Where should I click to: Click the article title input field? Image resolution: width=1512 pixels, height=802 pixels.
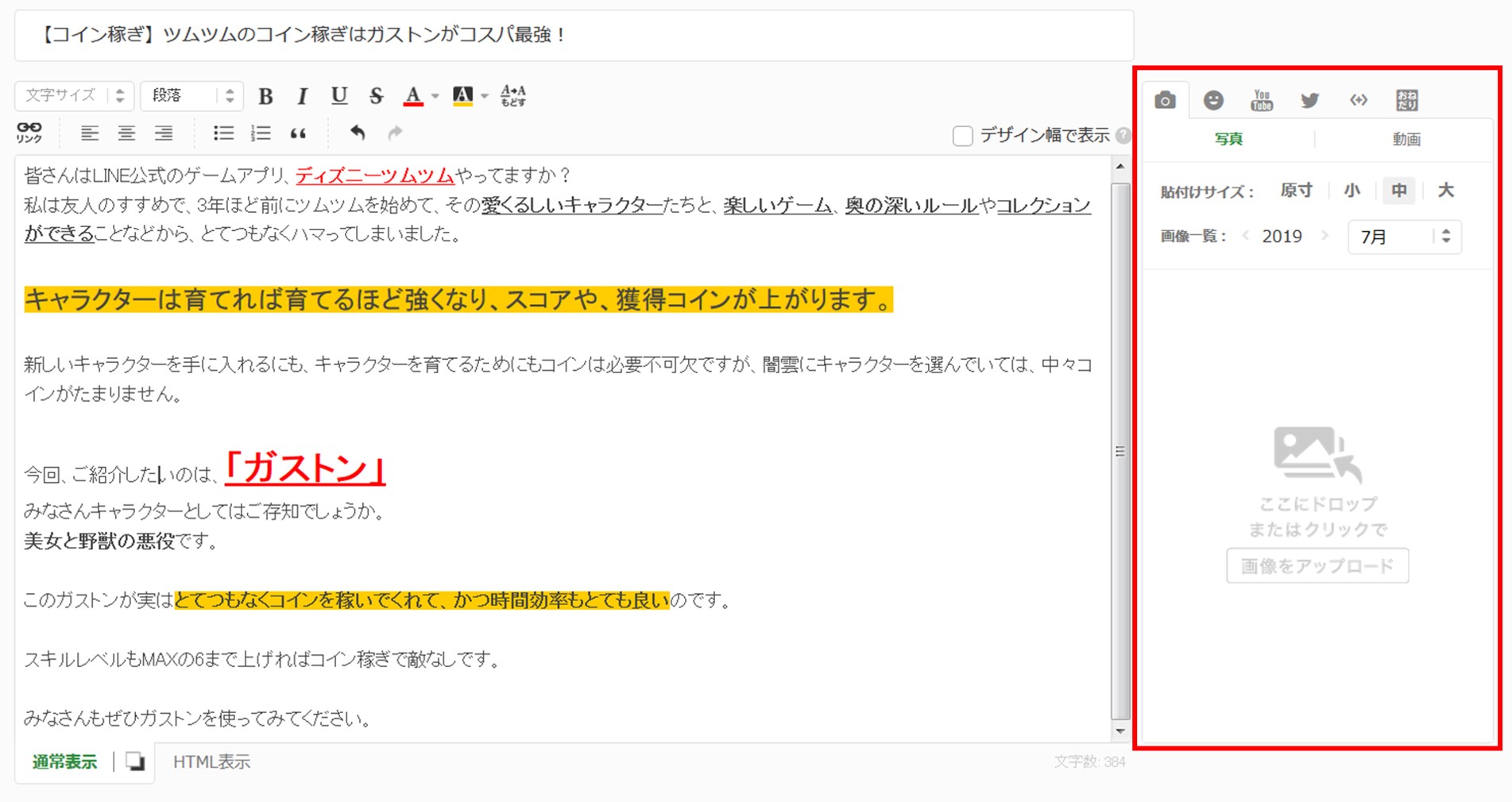click(574, 35)
